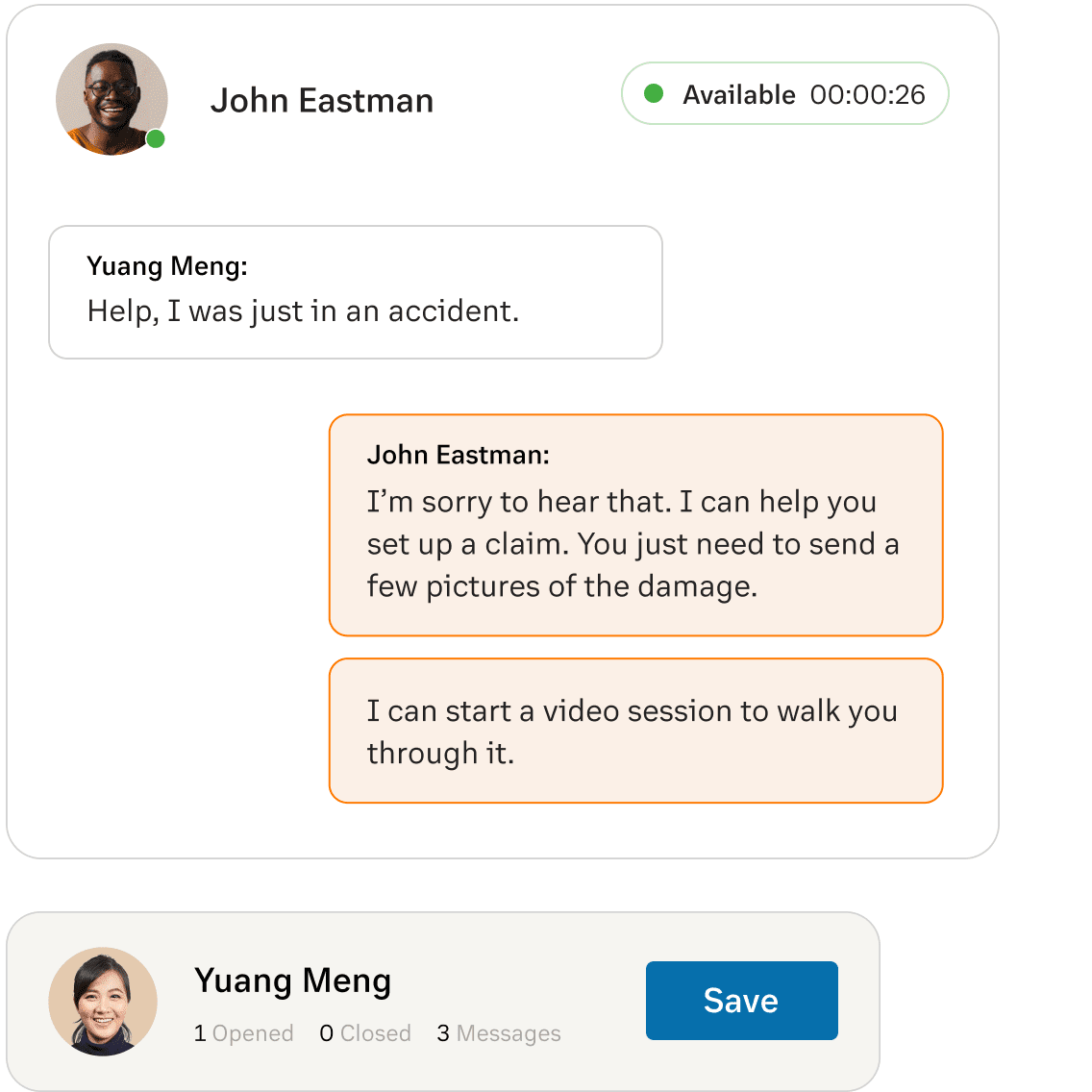Click John Eastman's profile avatar
Screen dimensions: 1092x1092
112,99
